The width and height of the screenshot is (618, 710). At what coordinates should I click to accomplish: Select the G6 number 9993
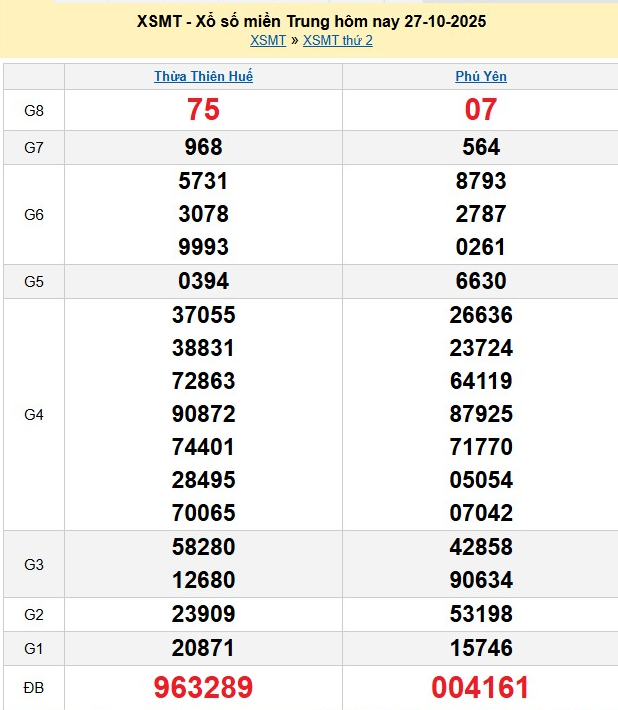point(203,247)
